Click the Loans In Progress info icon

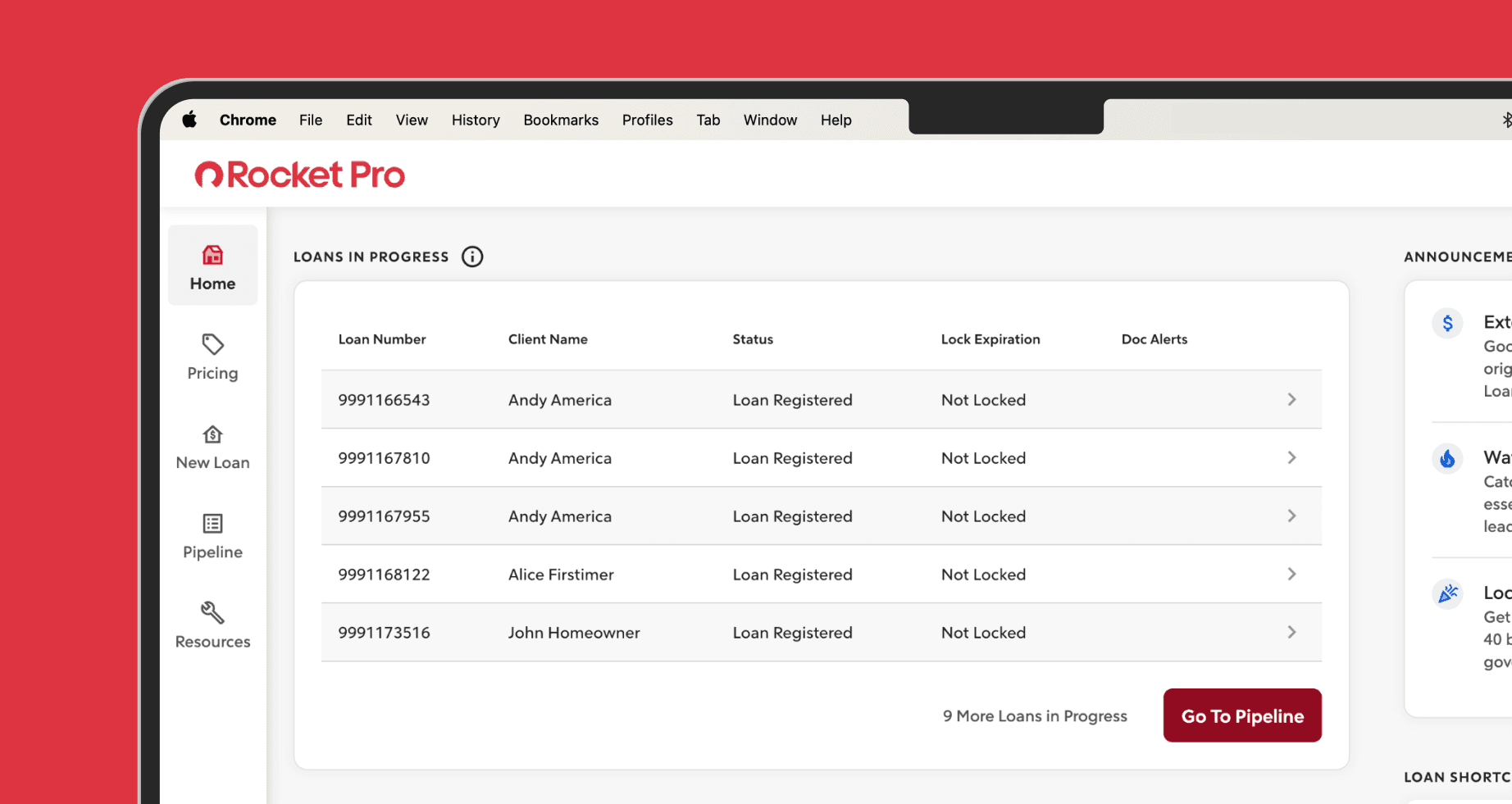point(472,257)
